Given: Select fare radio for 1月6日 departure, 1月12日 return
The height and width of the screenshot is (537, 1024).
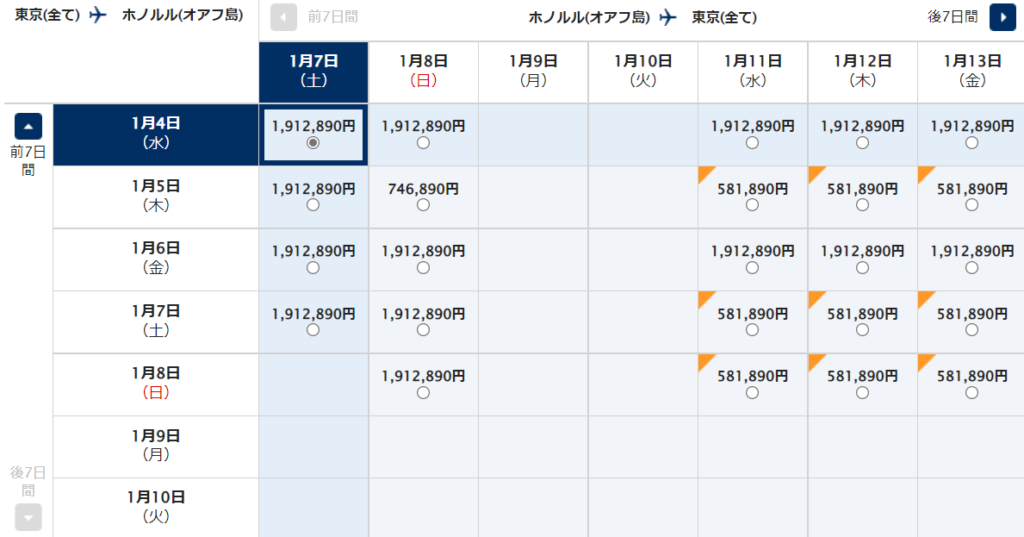Looking at the screenshot, I should (x=862, y=268).
